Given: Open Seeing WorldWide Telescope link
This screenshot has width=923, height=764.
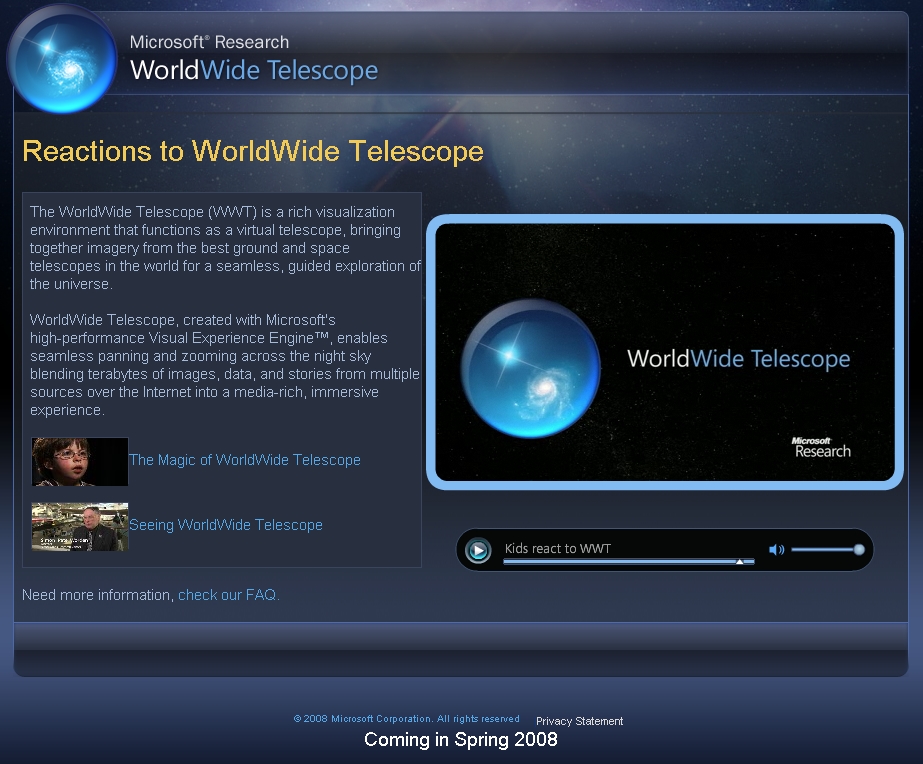Looking at the screenshot, I should (x=226, y=524).
